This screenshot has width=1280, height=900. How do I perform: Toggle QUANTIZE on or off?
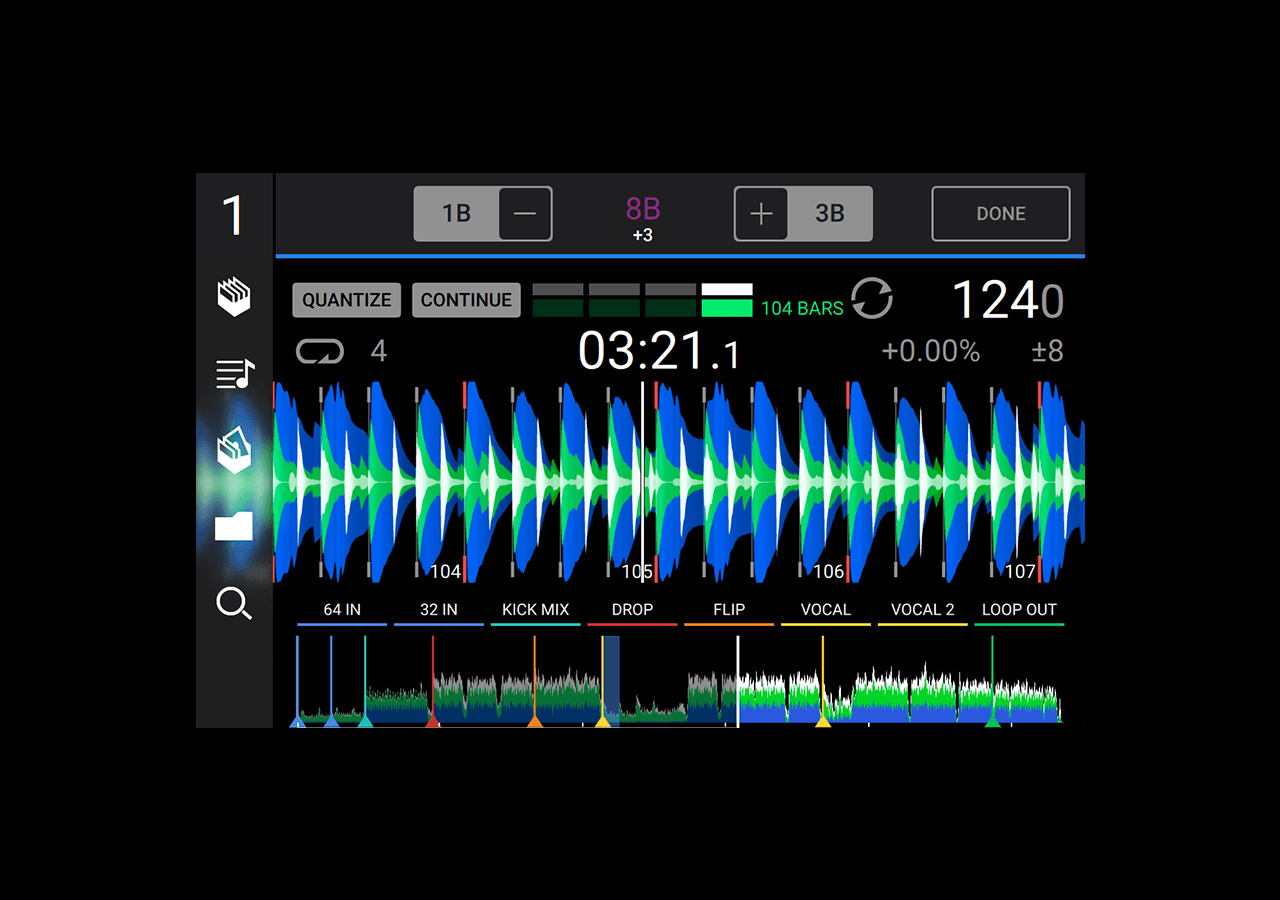pyautogui.click(x=346, y=300)
